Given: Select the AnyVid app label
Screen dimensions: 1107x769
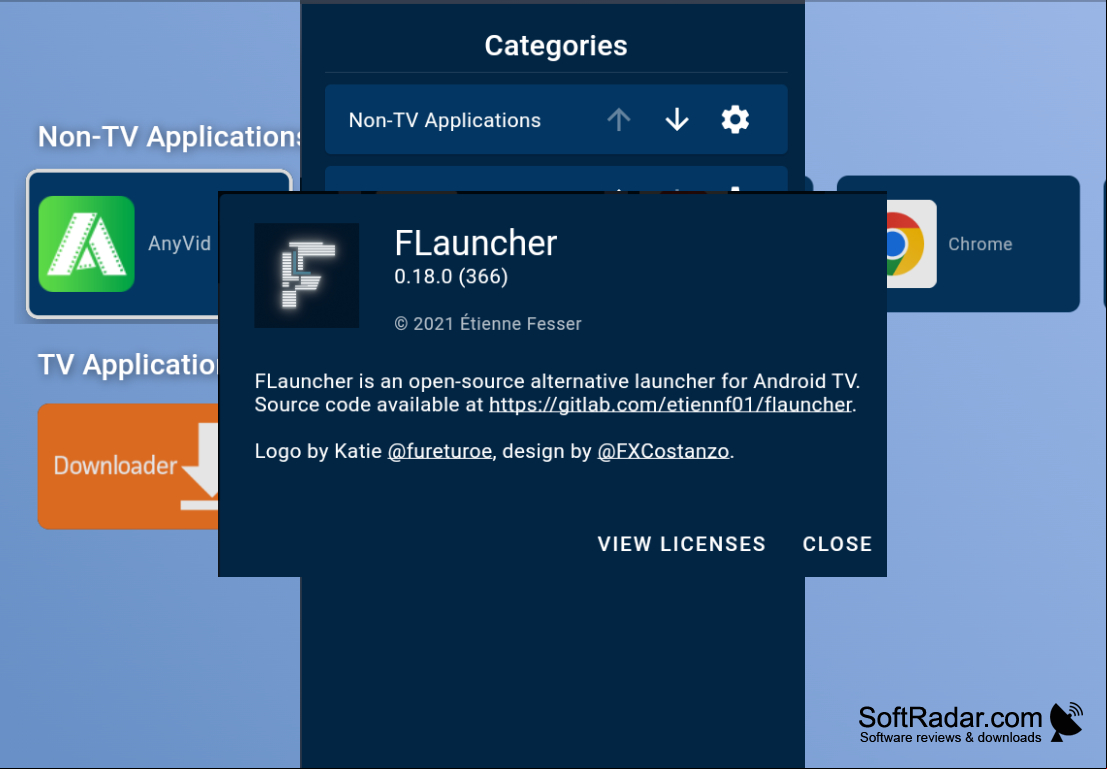Looking at the screenshot, I should coord(179,244).
